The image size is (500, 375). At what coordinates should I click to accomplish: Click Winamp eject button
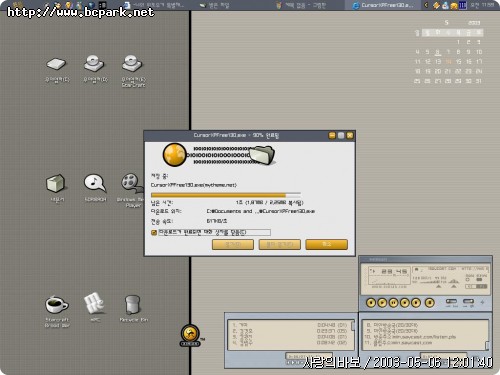pyautogui.click(x=430, y=303)
